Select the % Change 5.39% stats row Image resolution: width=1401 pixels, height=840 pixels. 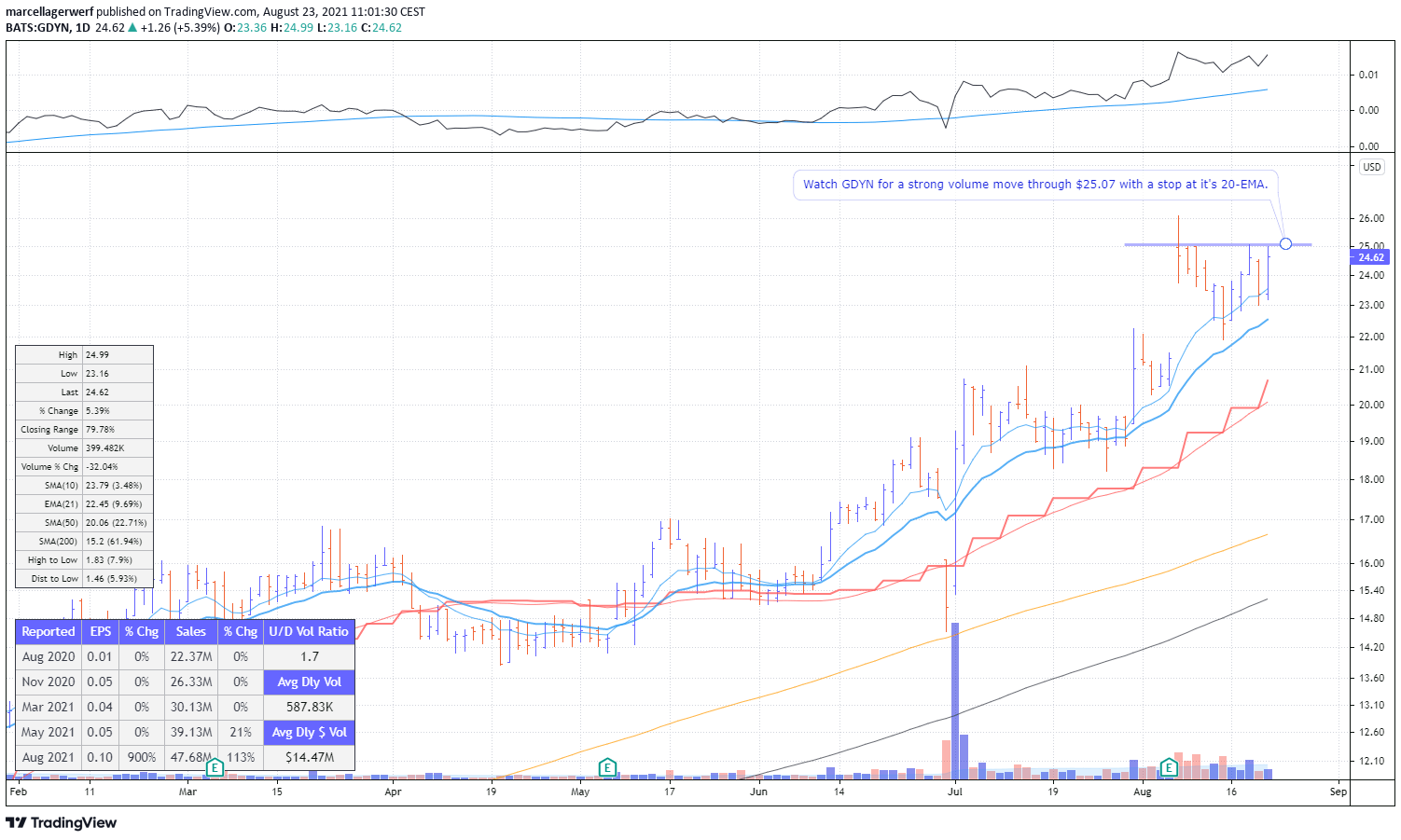tap(84, 411)
